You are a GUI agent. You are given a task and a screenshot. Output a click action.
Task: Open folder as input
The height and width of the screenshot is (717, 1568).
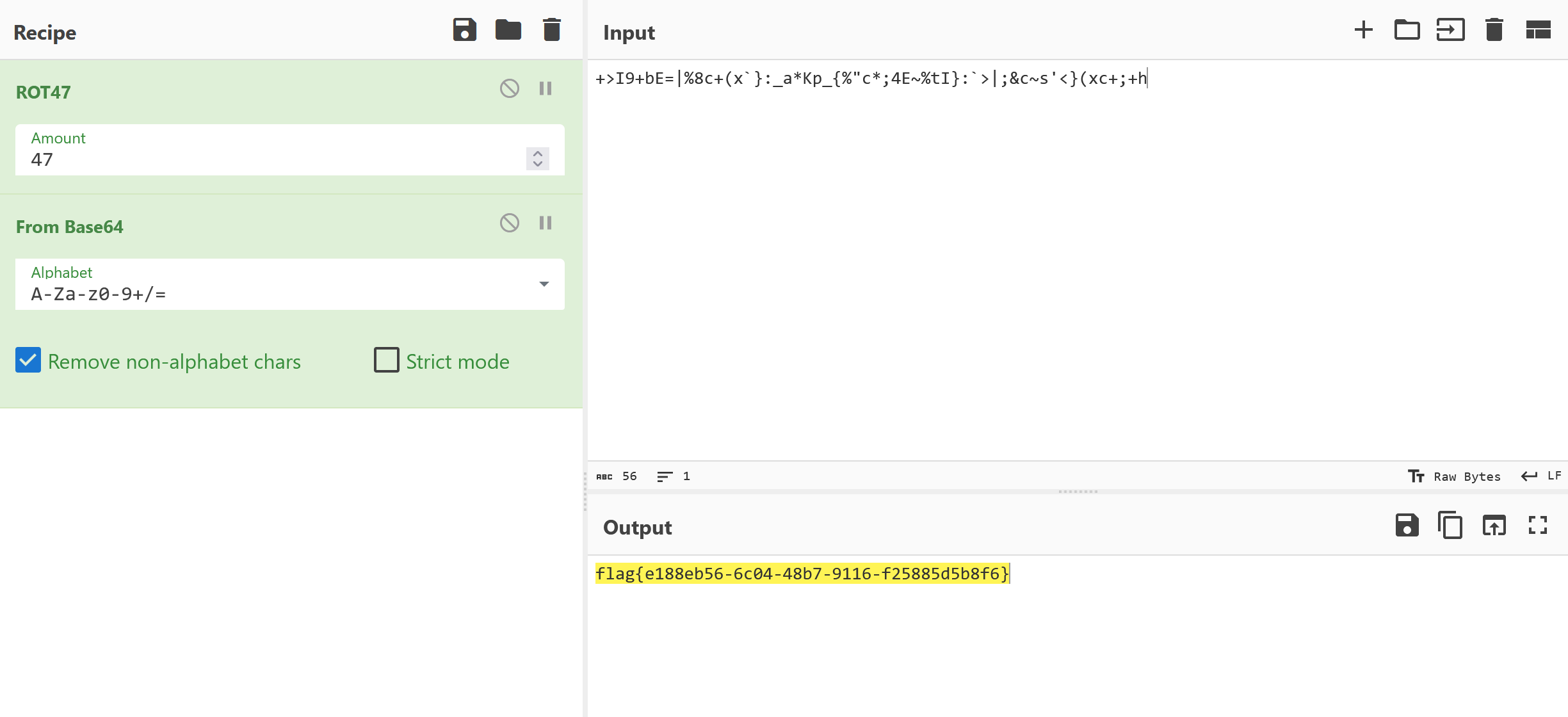coord(1407,30)
